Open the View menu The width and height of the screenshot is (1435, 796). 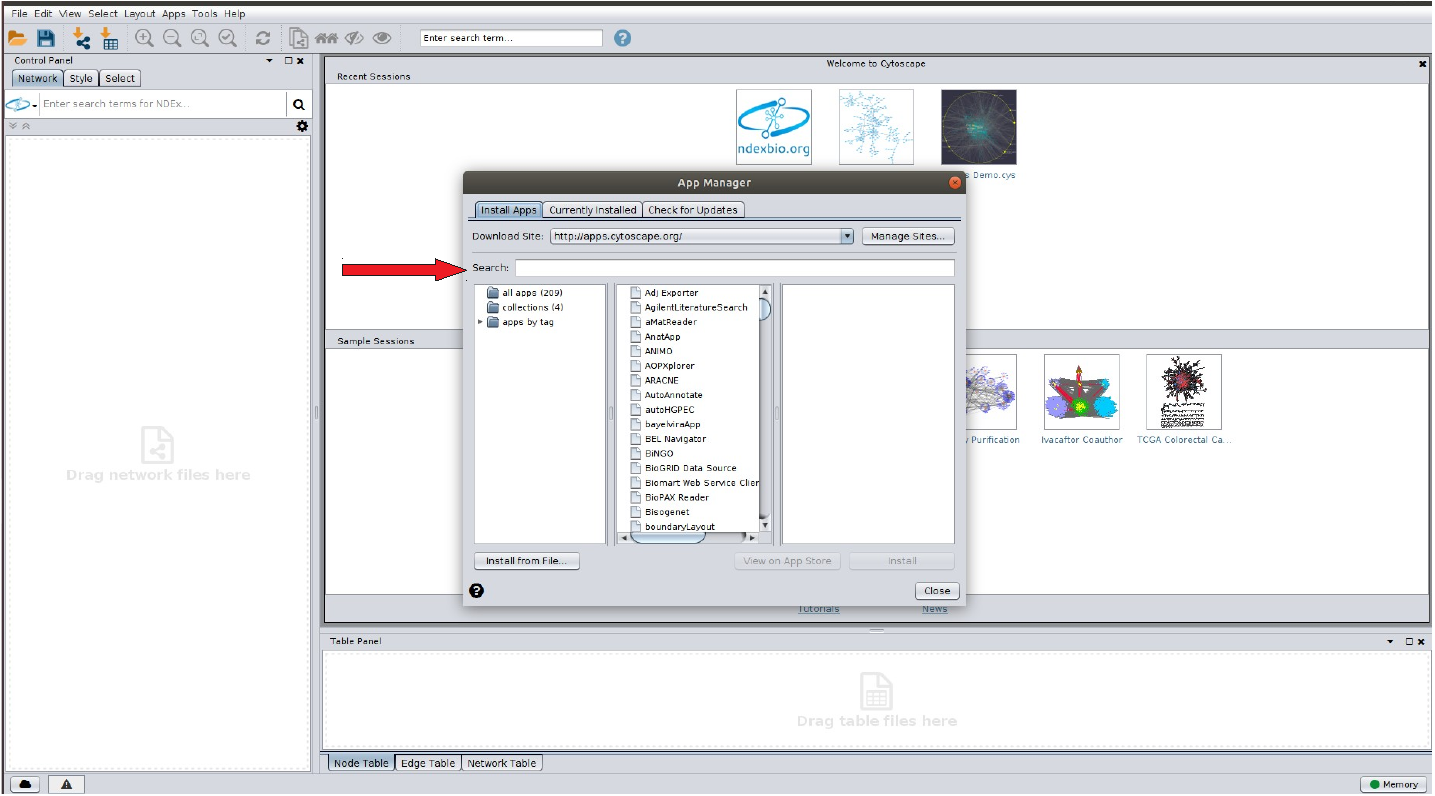70,14
